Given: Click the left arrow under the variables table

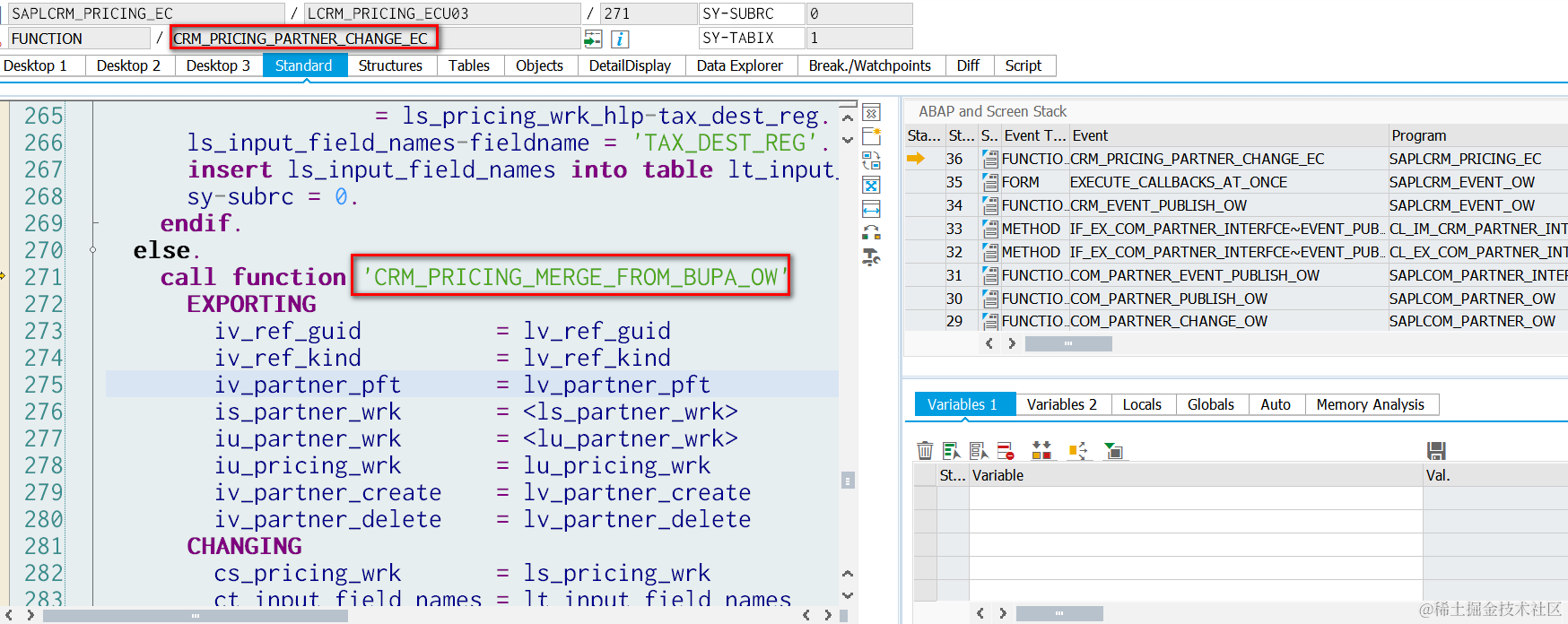Looking at the screenshot, I should (x=980, y=613).
